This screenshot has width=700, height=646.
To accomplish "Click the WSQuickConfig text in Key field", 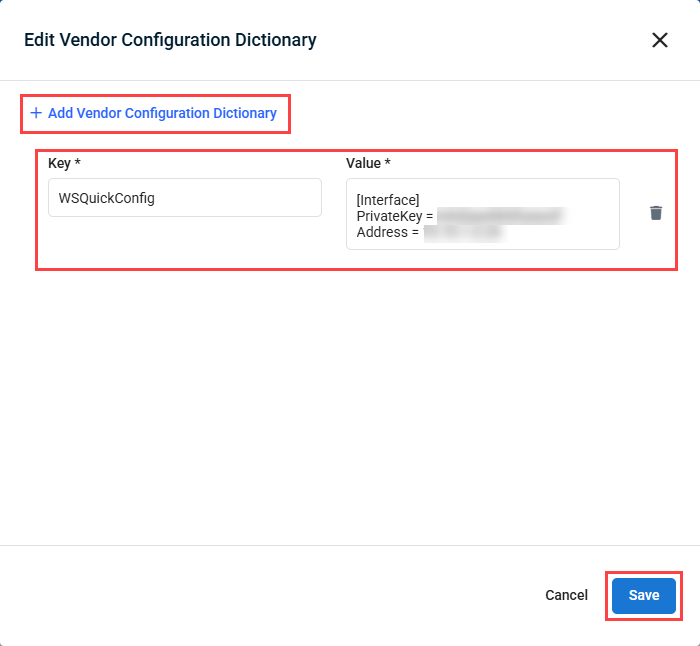I will click(x=107, y=198).
